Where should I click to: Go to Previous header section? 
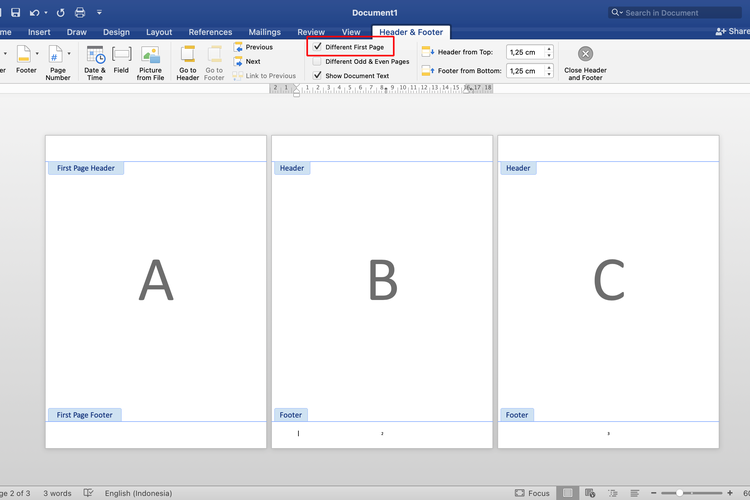click(258, 47)
